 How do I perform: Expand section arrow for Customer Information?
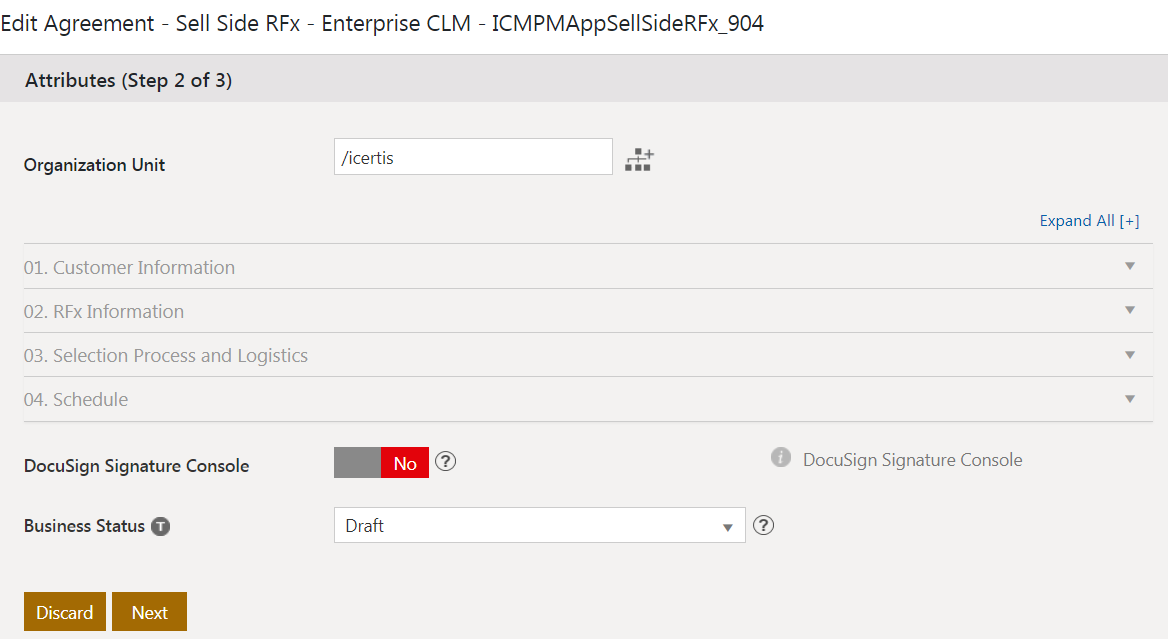[1130, 267]
